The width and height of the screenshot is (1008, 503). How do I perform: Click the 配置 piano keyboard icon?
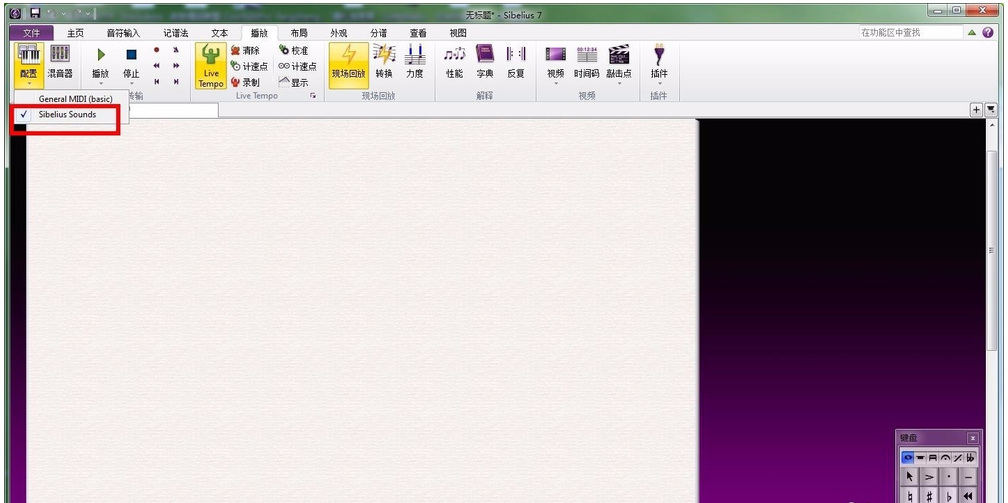29,55
